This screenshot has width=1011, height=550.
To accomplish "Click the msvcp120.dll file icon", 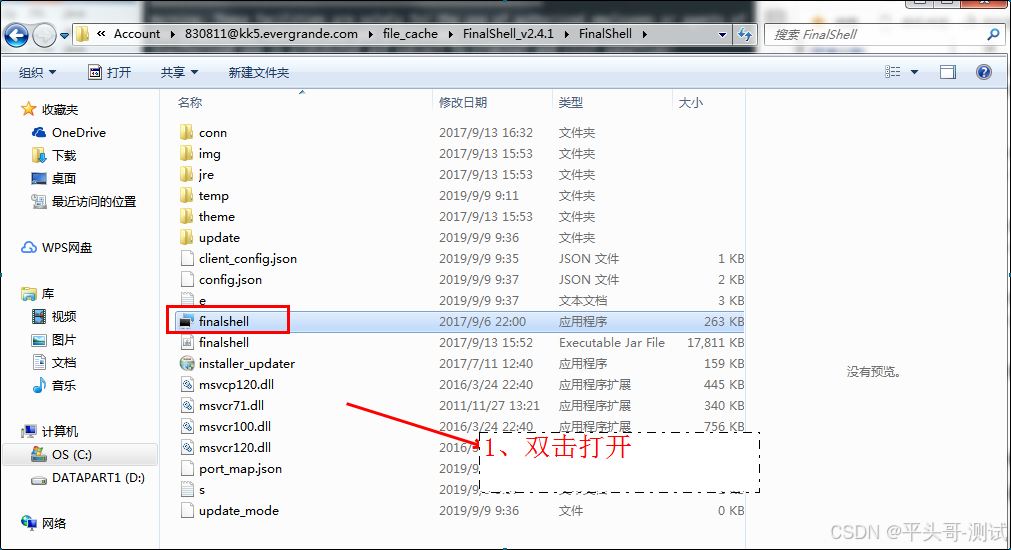I will (187, 384).
